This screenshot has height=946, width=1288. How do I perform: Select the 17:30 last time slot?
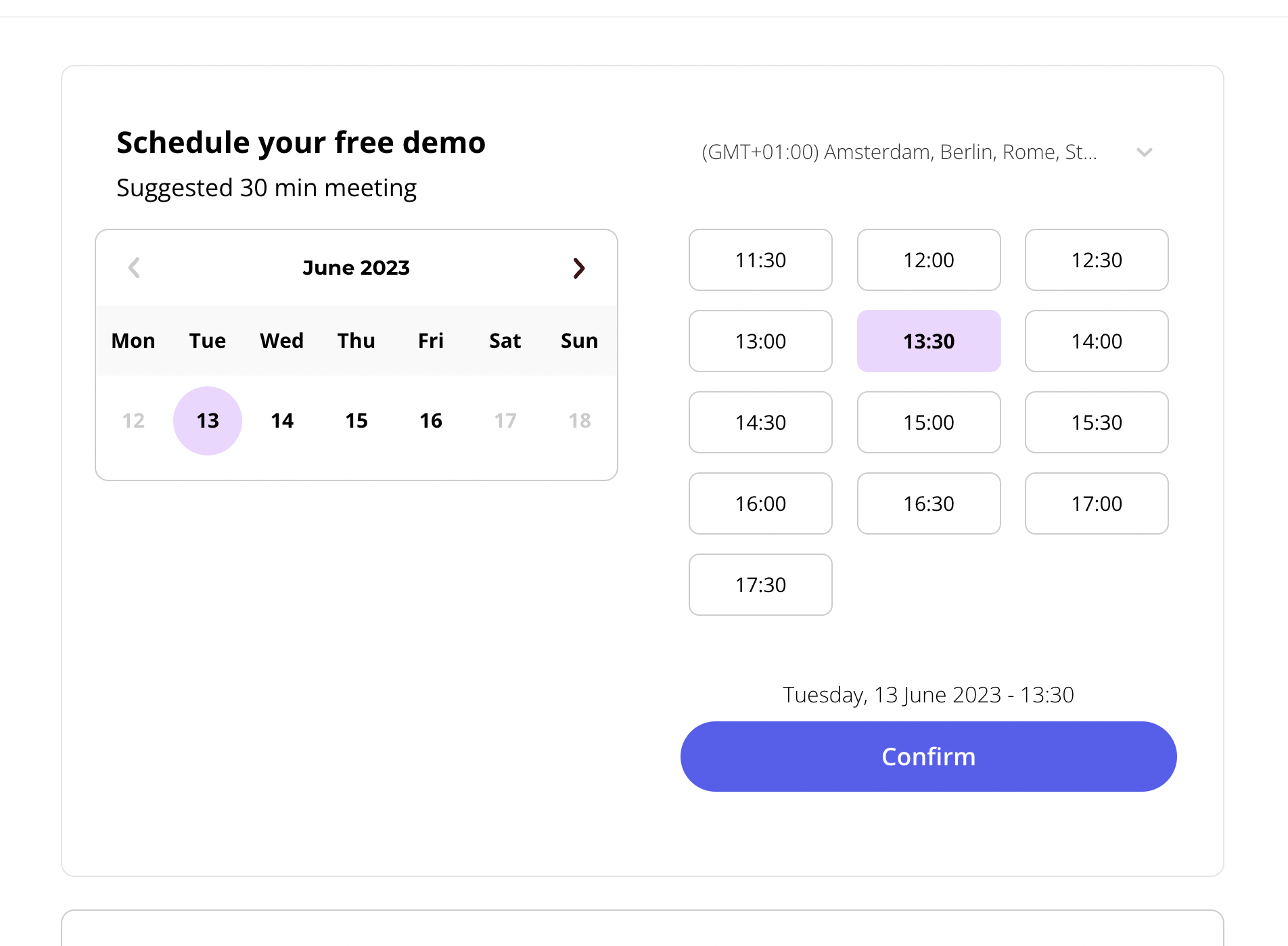tap(760, 585)
